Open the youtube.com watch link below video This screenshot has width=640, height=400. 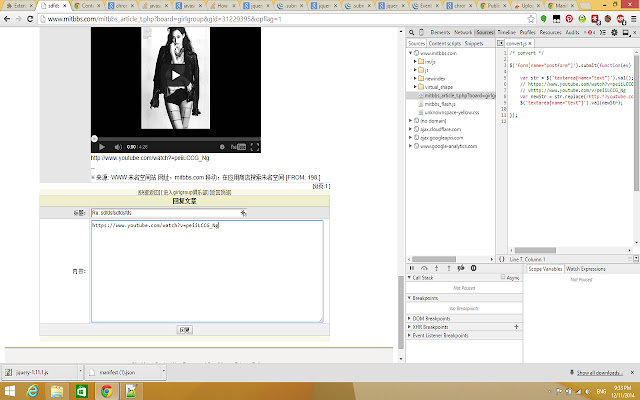click(150, 158)
